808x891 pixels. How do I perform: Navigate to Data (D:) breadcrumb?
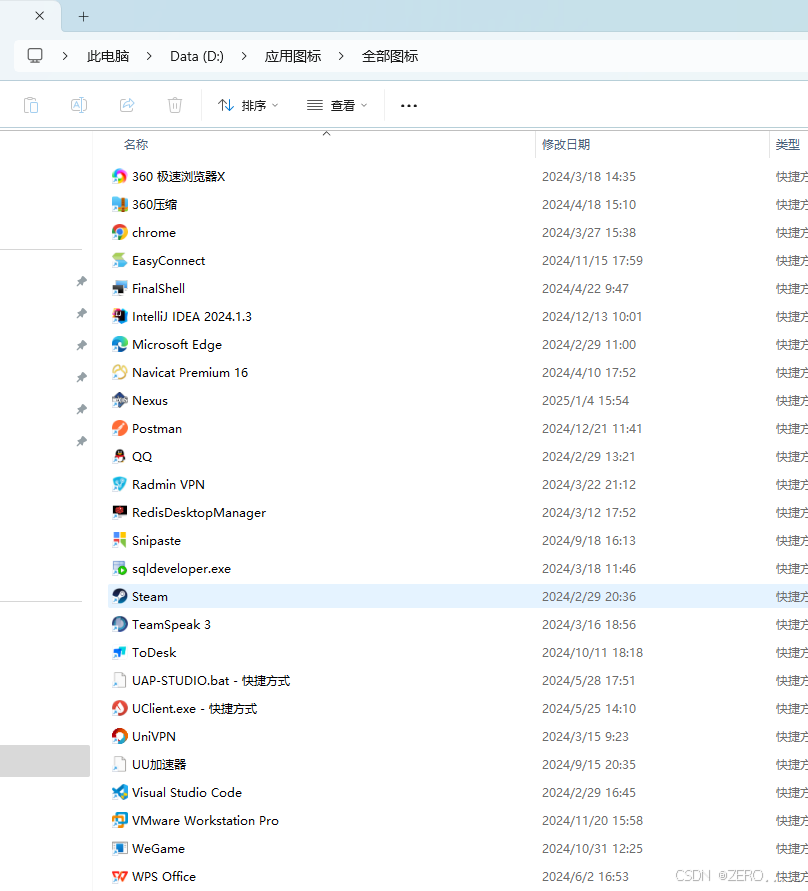(197, 56)
